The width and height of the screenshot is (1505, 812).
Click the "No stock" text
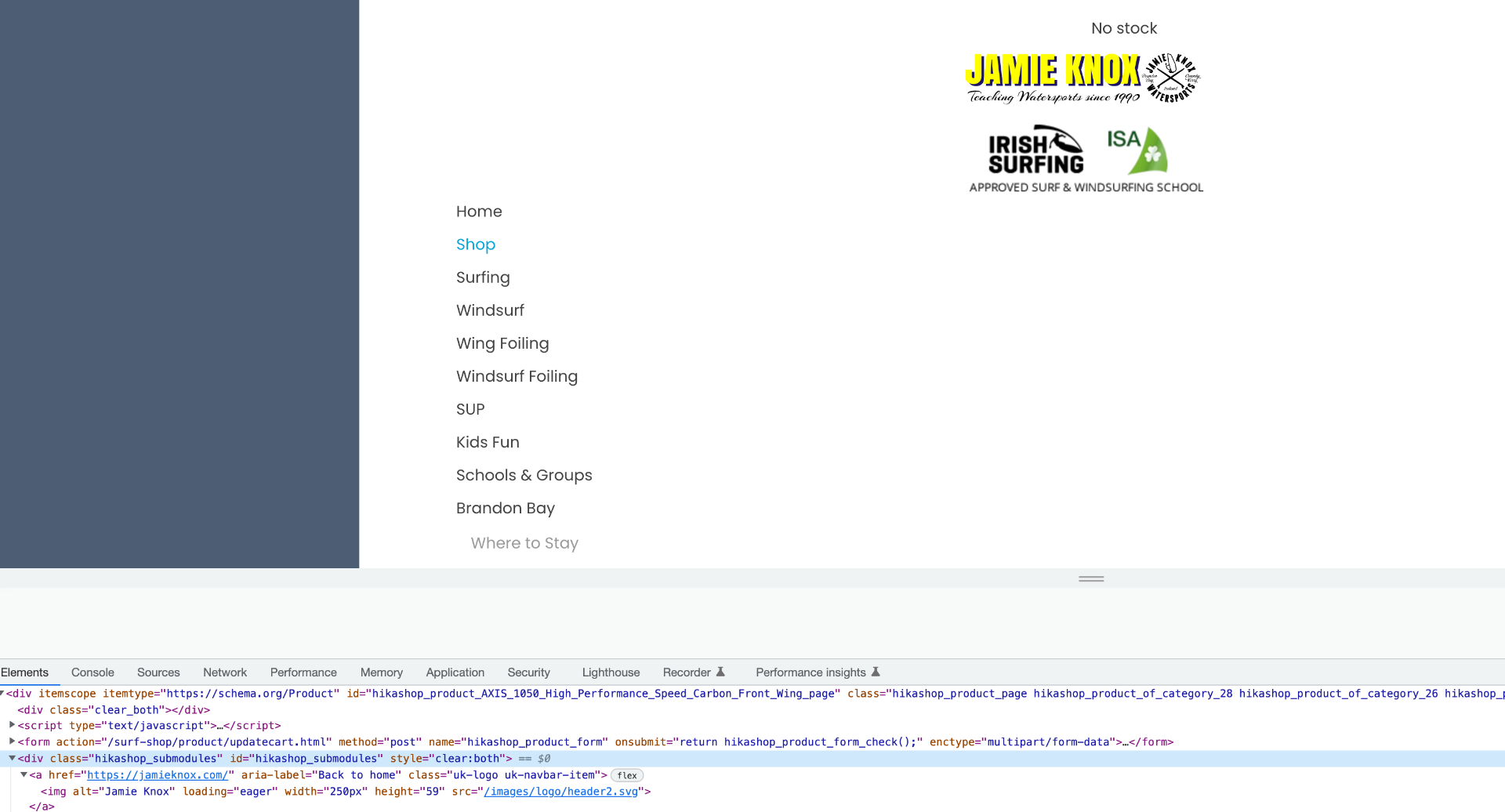(x=1124, y=28)
